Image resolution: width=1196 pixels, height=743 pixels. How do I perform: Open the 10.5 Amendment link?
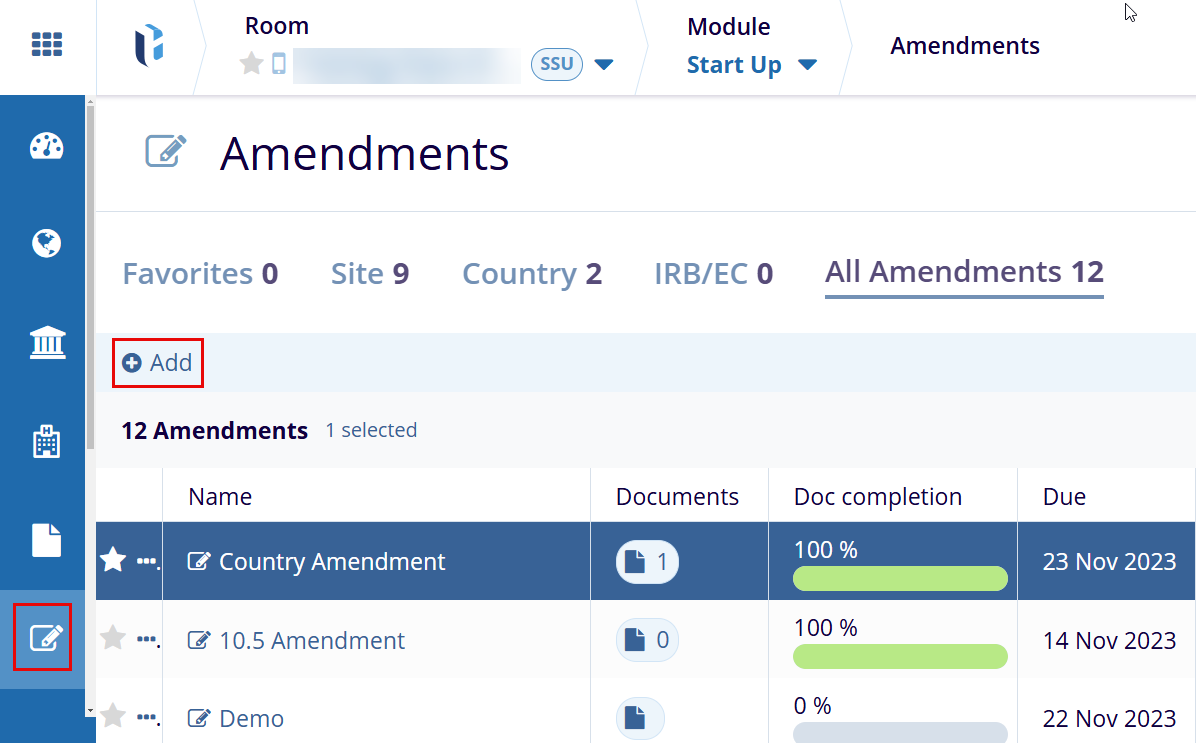pyautogui.click(x=311, y=641)
